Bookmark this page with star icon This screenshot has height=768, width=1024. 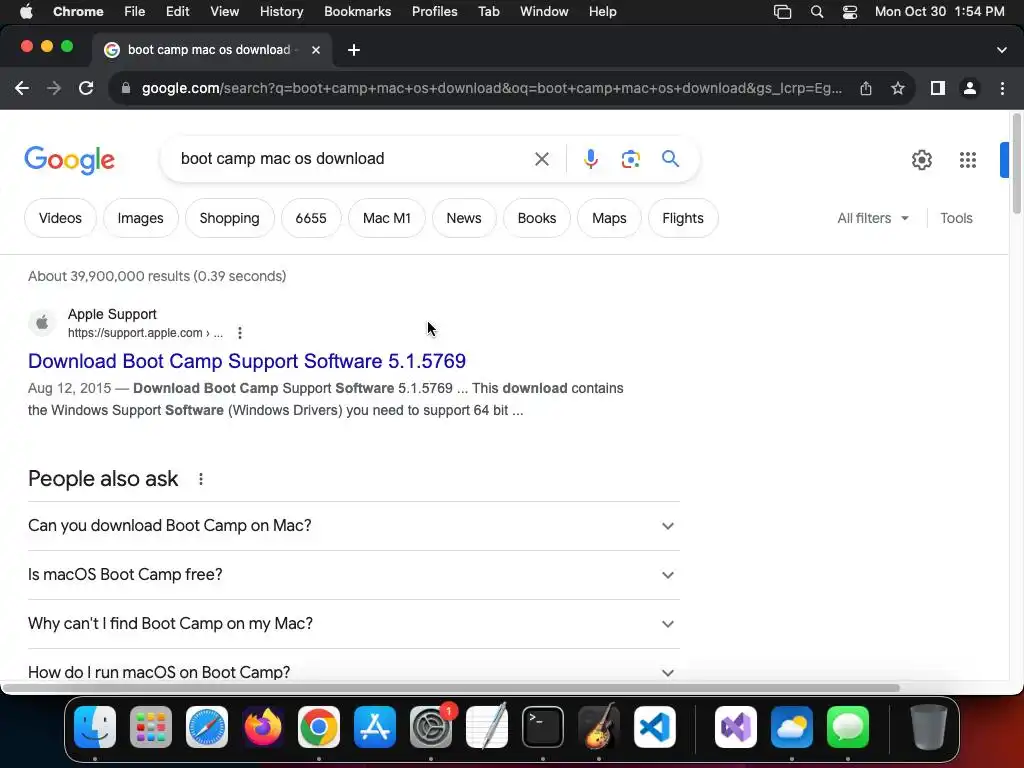pos(898,88)
